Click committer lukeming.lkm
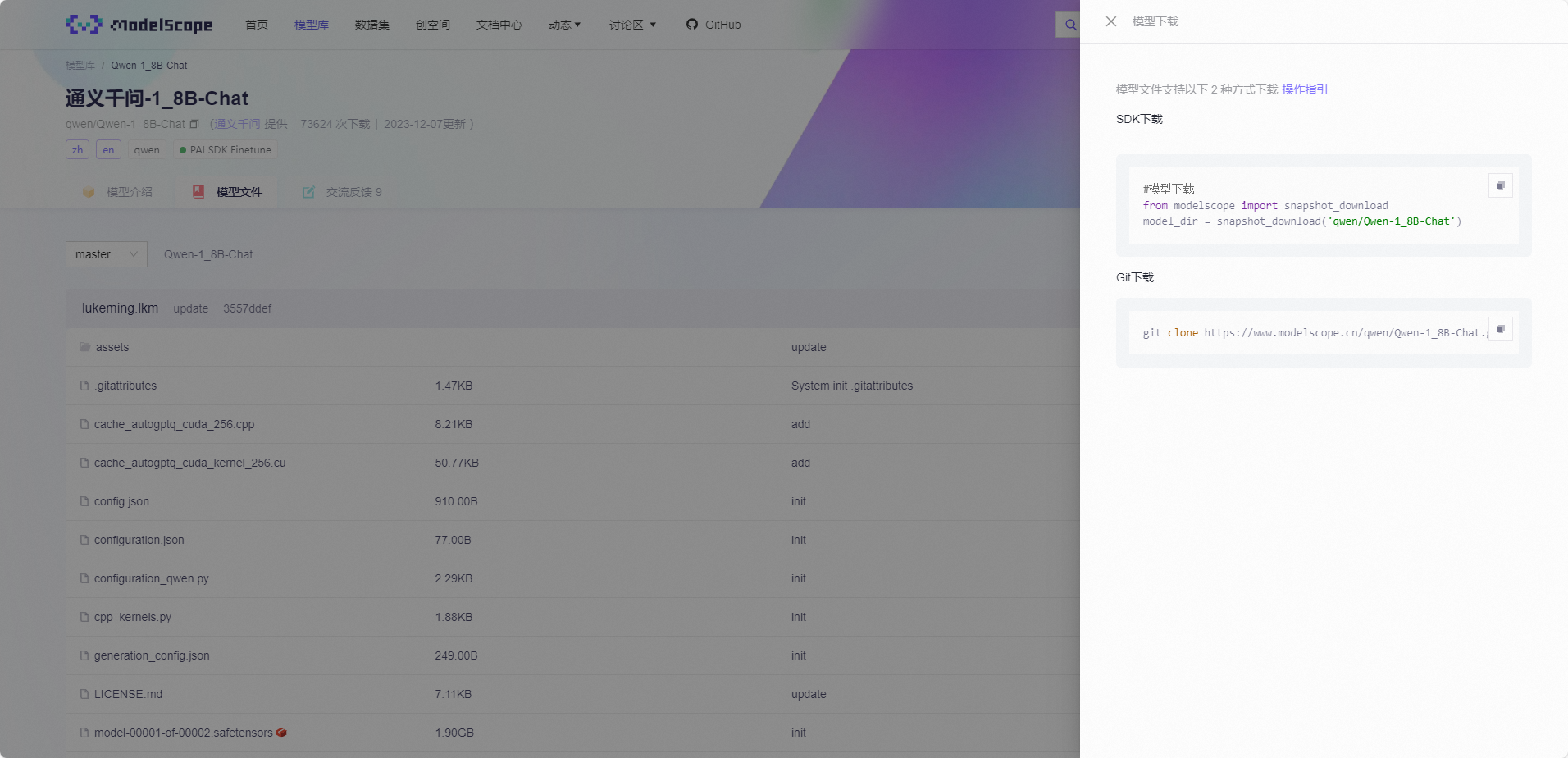Screen dimensions: 1568x758 click(x=120, y=308)
